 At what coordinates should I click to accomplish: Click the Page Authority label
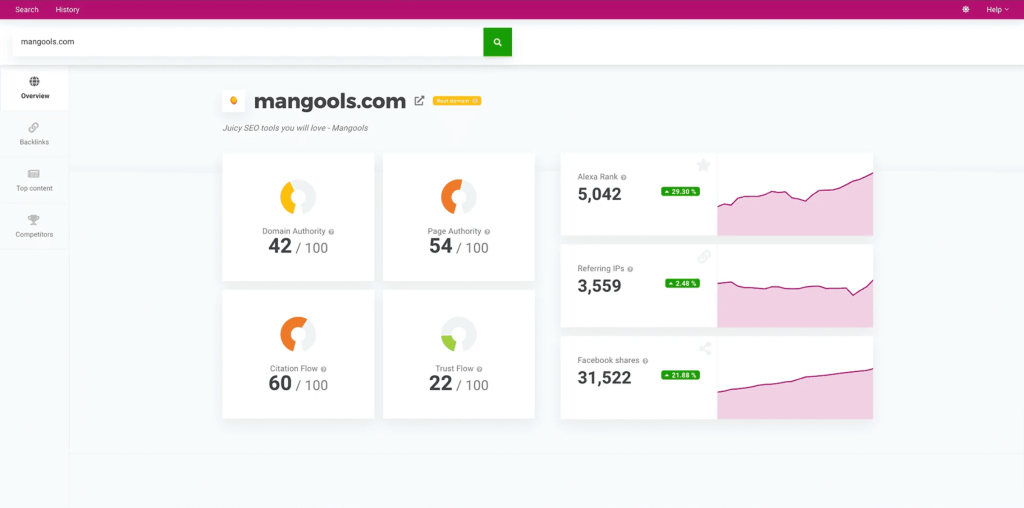(x=455, y=232)
